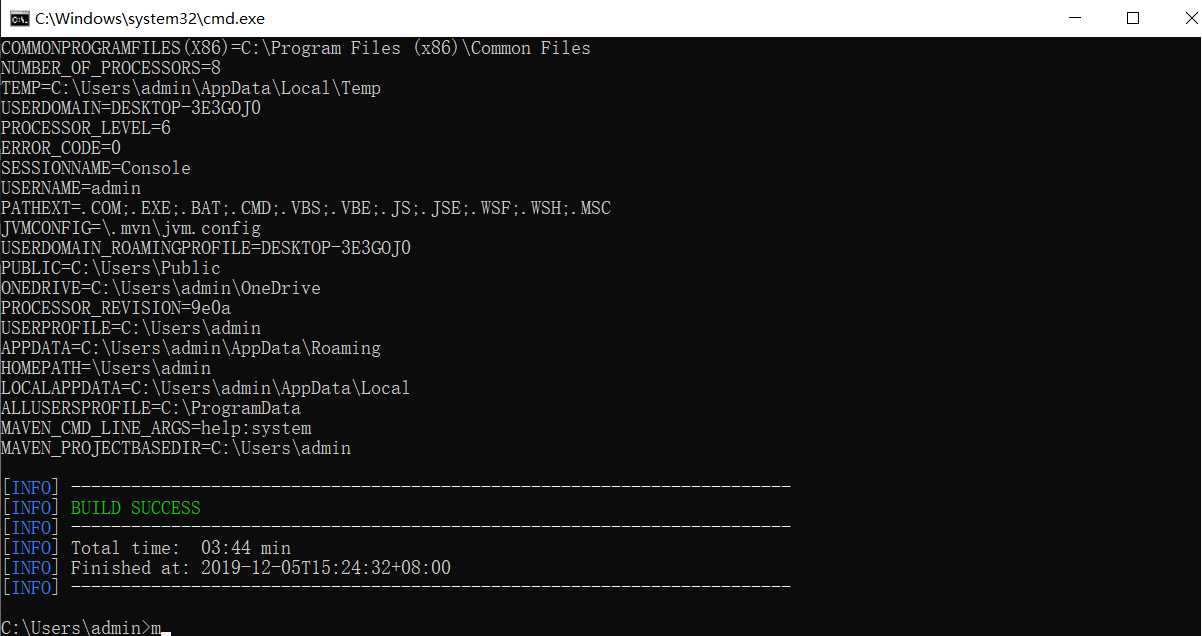Image resolution: width=1202 pixels, height=636 pixels.
Task: Click the MAVEN_PROJECTBASEDIR line
Action: click(x=176, y=448)
